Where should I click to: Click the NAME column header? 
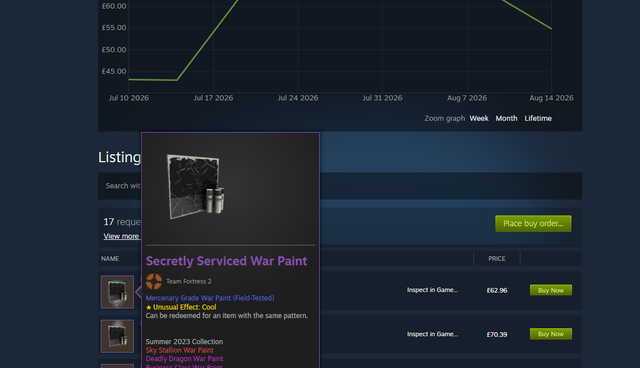coord(110,259)
